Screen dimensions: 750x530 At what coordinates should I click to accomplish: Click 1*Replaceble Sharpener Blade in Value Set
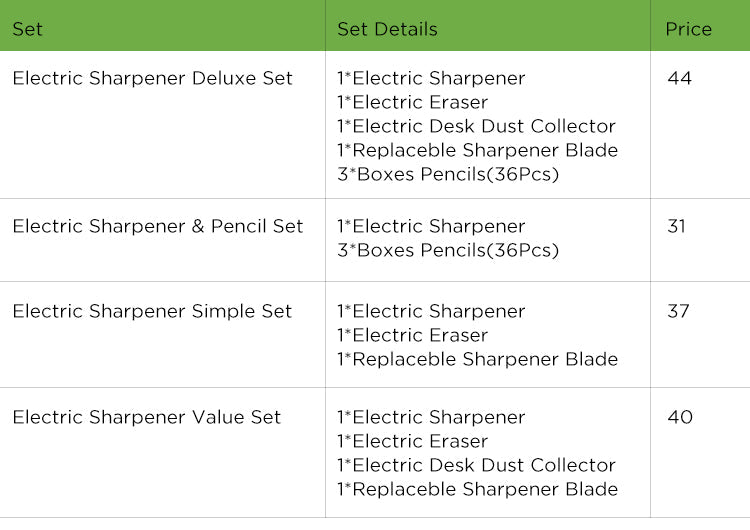478,489
